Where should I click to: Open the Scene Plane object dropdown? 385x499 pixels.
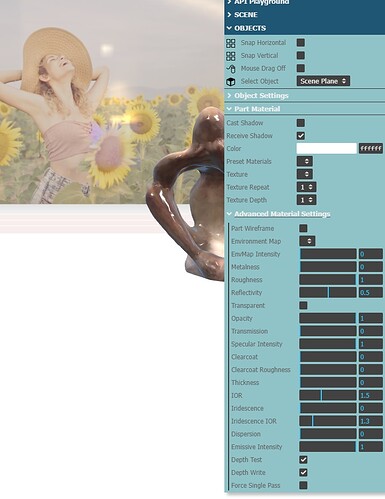pos(323,81)
